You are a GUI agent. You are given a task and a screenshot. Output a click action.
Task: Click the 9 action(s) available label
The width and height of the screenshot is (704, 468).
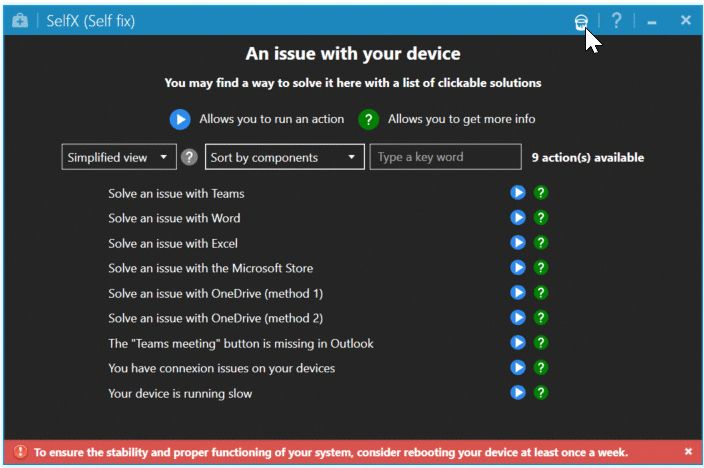(x=588, y=158)
